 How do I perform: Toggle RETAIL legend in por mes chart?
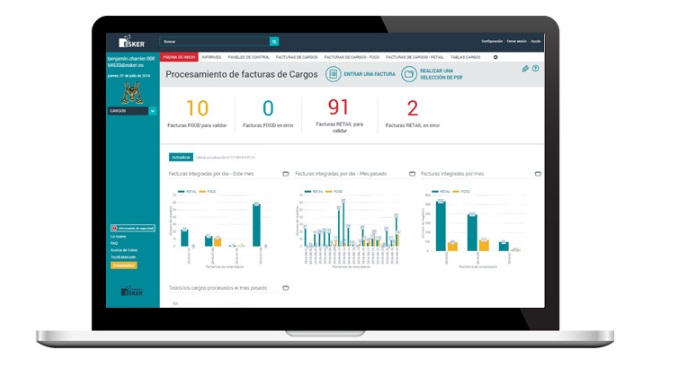click(441, 192)
